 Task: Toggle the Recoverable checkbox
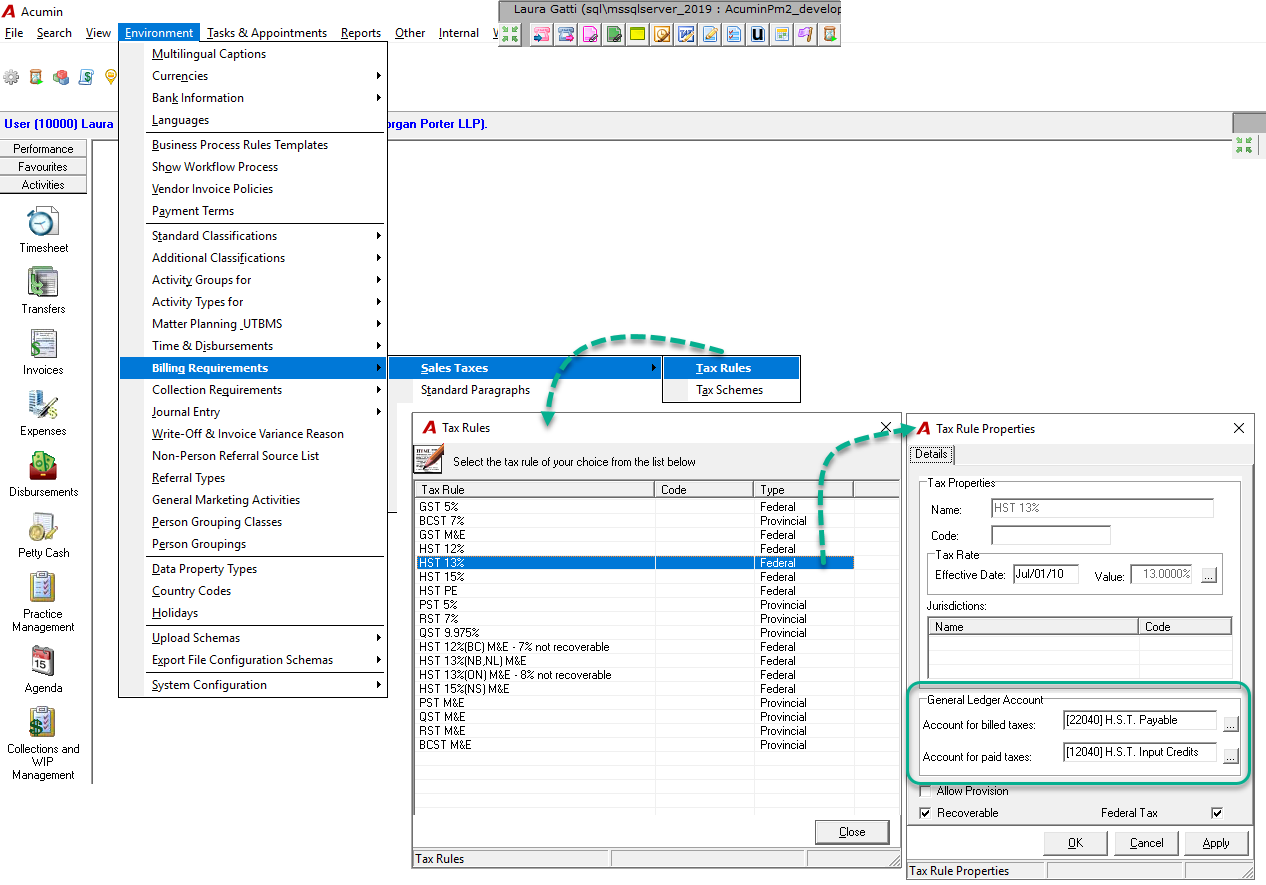(924, 813)
